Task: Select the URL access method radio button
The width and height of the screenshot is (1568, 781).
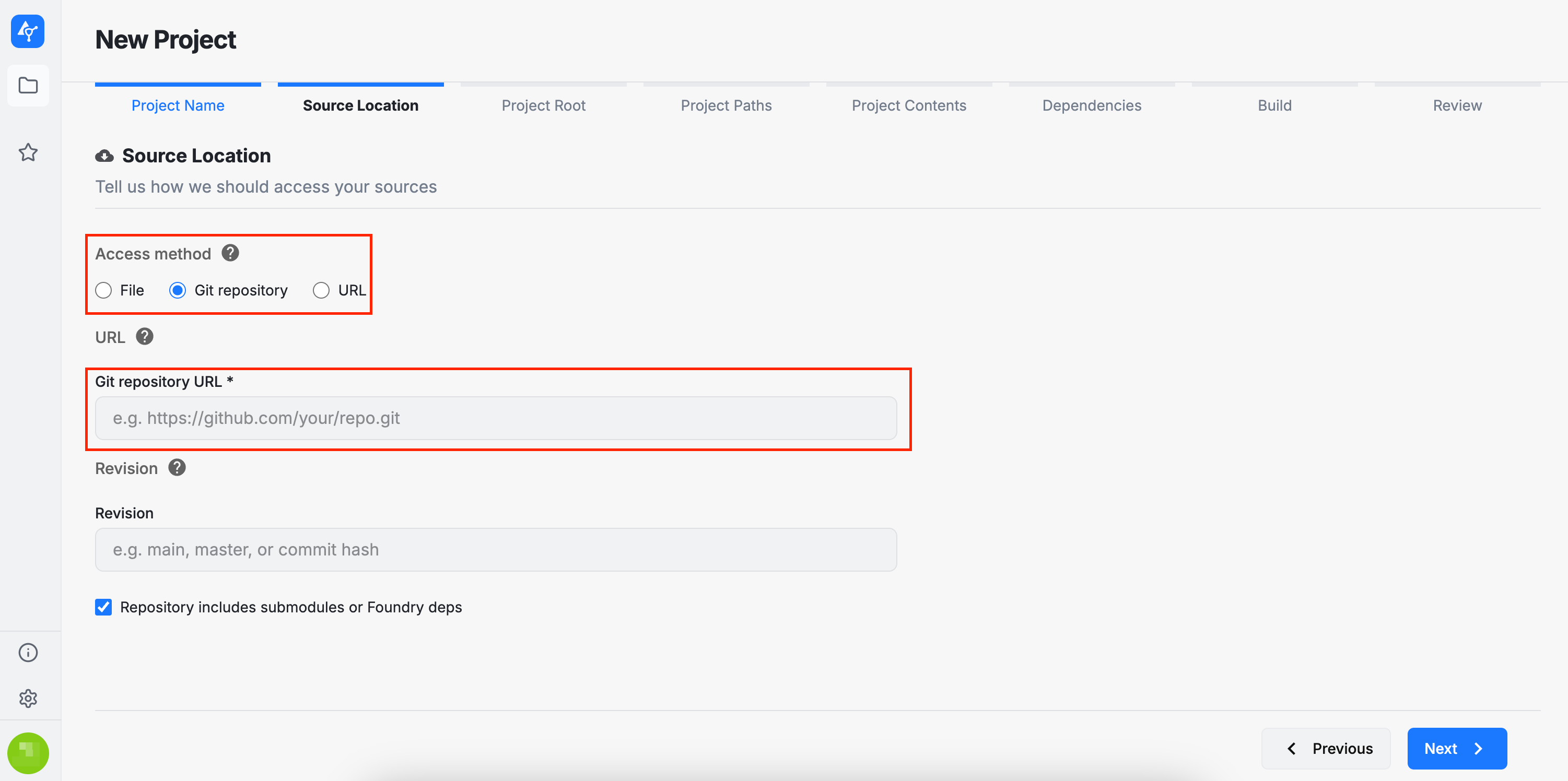Action: 321,290
